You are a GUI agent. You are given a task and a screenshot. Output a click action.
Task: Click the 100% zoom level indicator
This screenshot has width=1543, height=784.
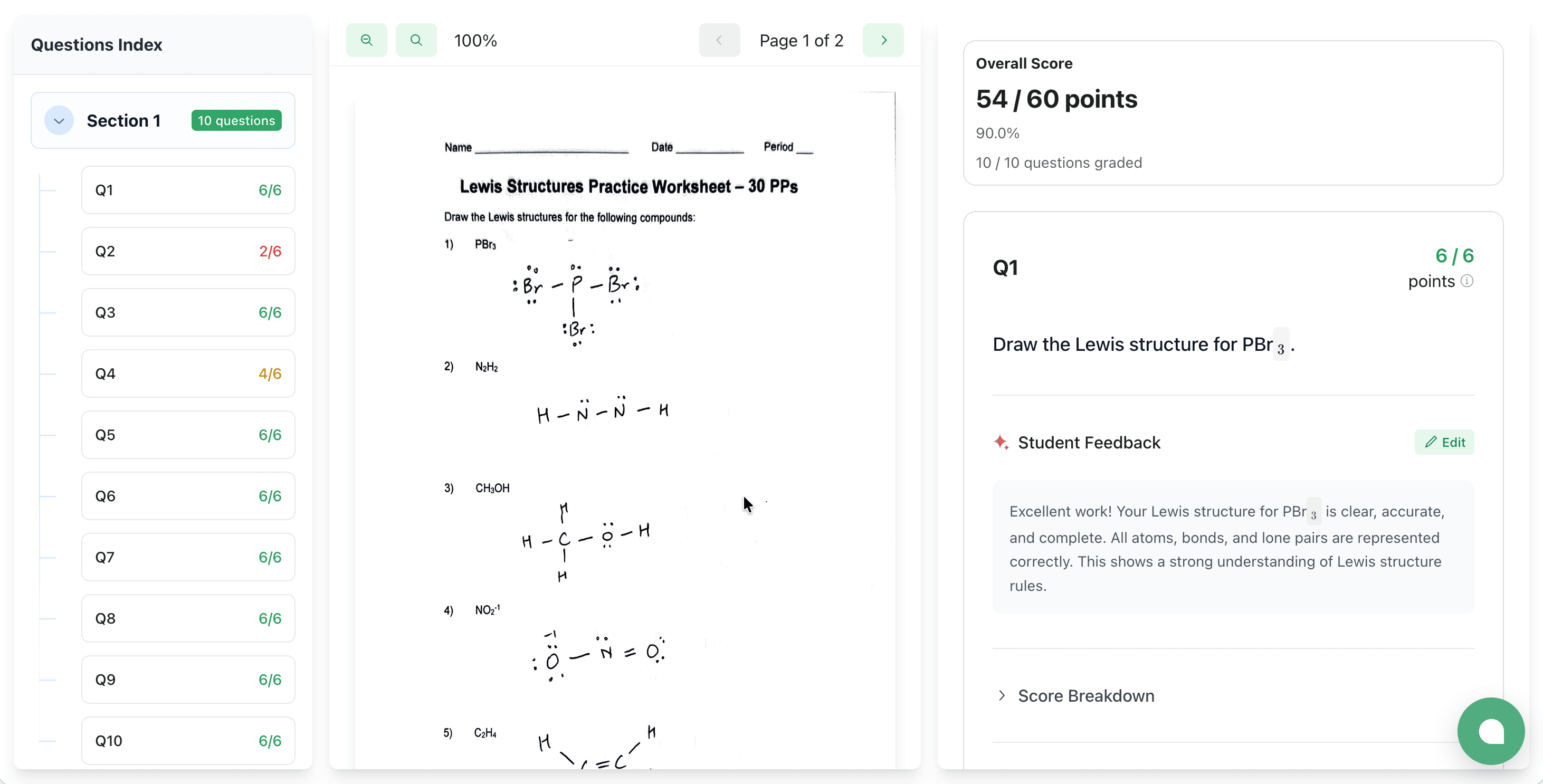pos(475,40)
